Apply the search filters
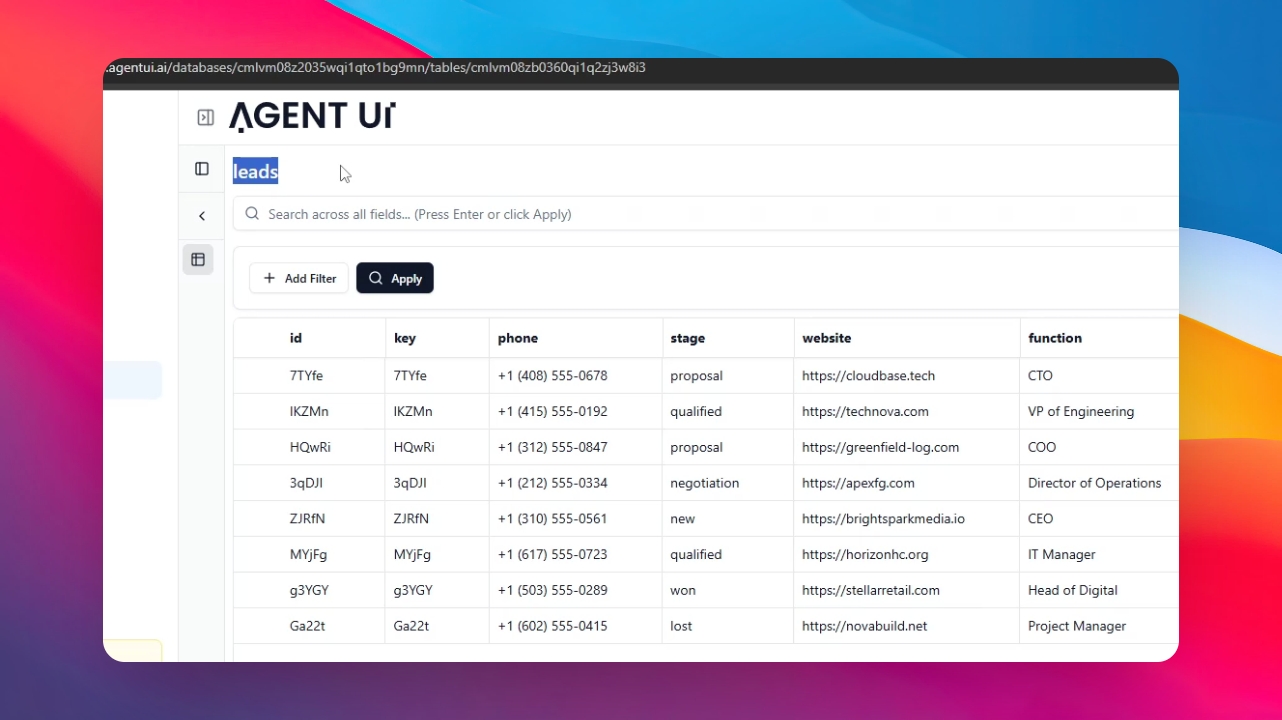This screenshot has height=720, width=1282. (395, 278)
